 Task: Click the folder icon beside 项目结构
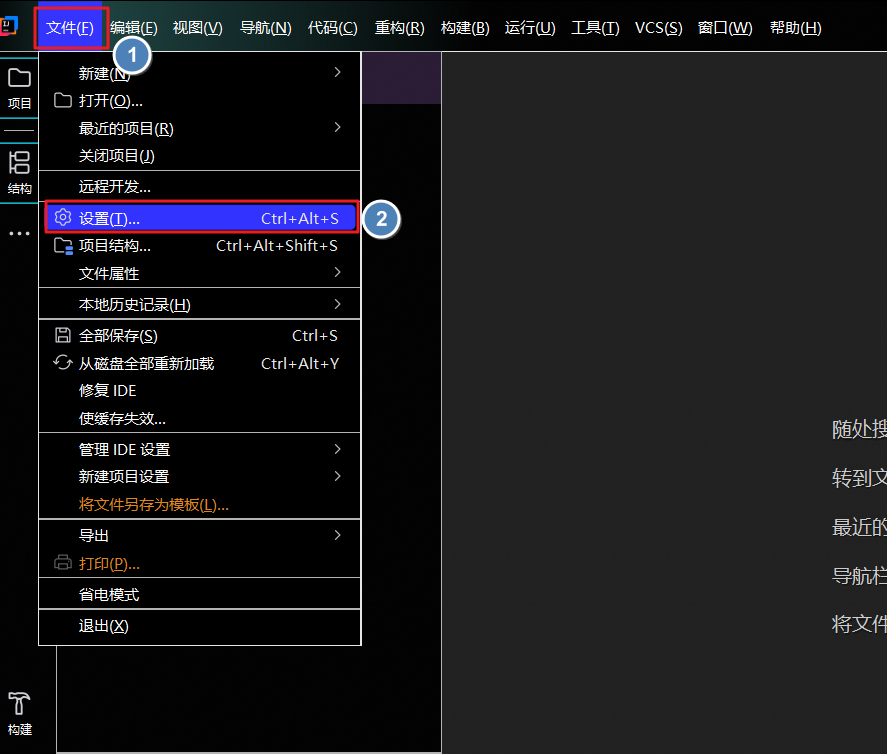coord(63,246)
